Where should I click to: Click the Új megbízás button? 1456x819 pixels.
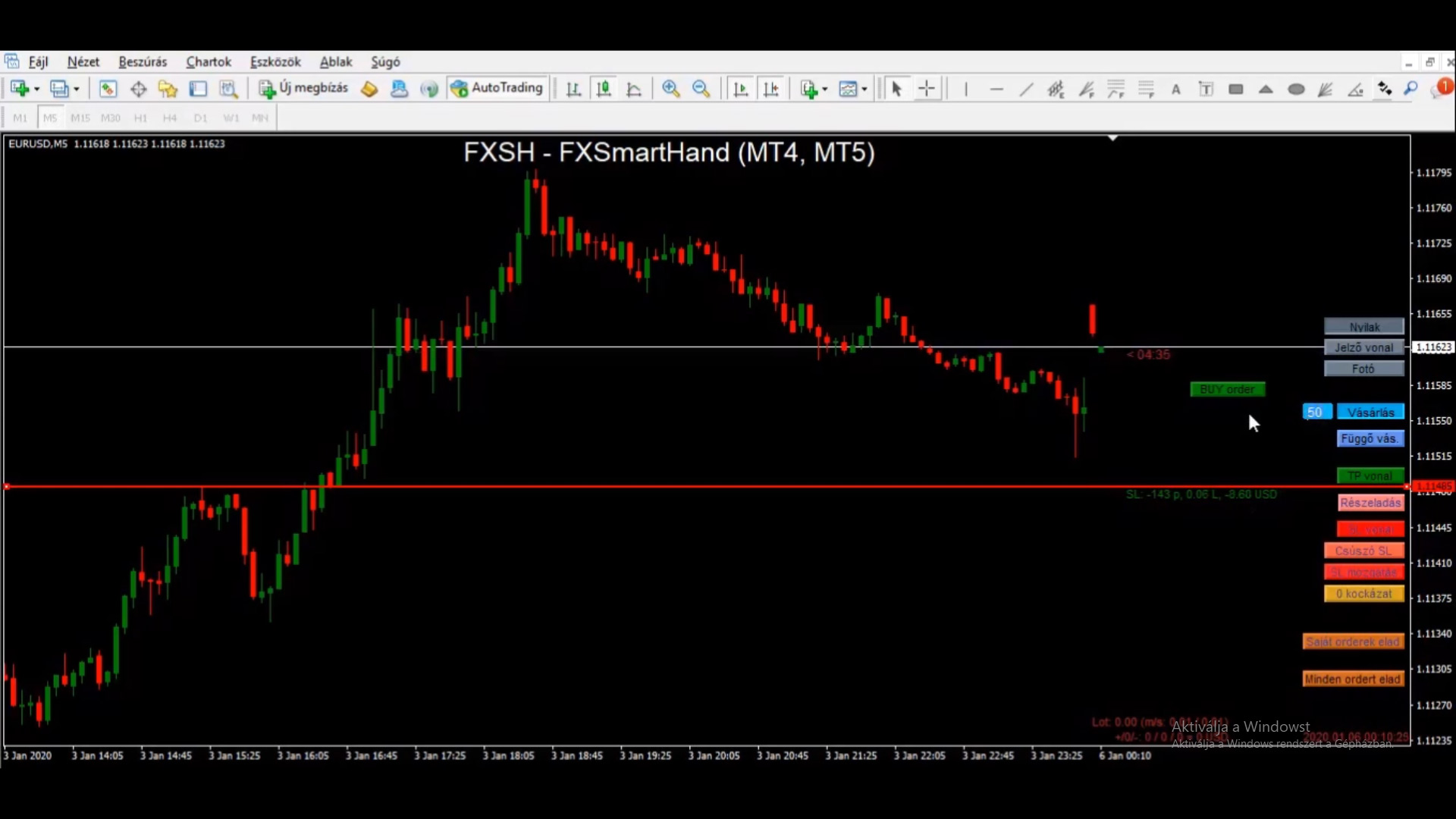point(303,88)
